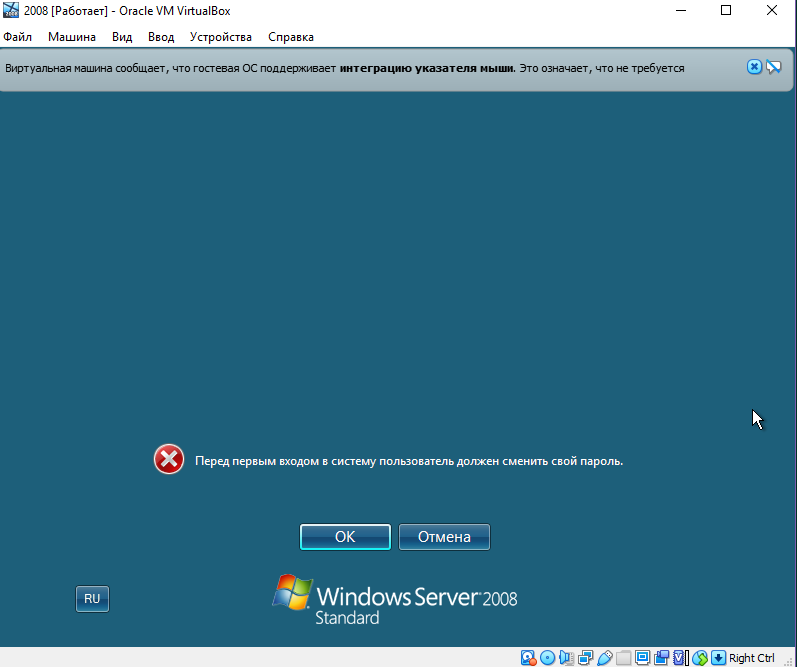Click the Right Ctrl host key label
The height and width of the screenshot is (667, 797).
[752, 658]
